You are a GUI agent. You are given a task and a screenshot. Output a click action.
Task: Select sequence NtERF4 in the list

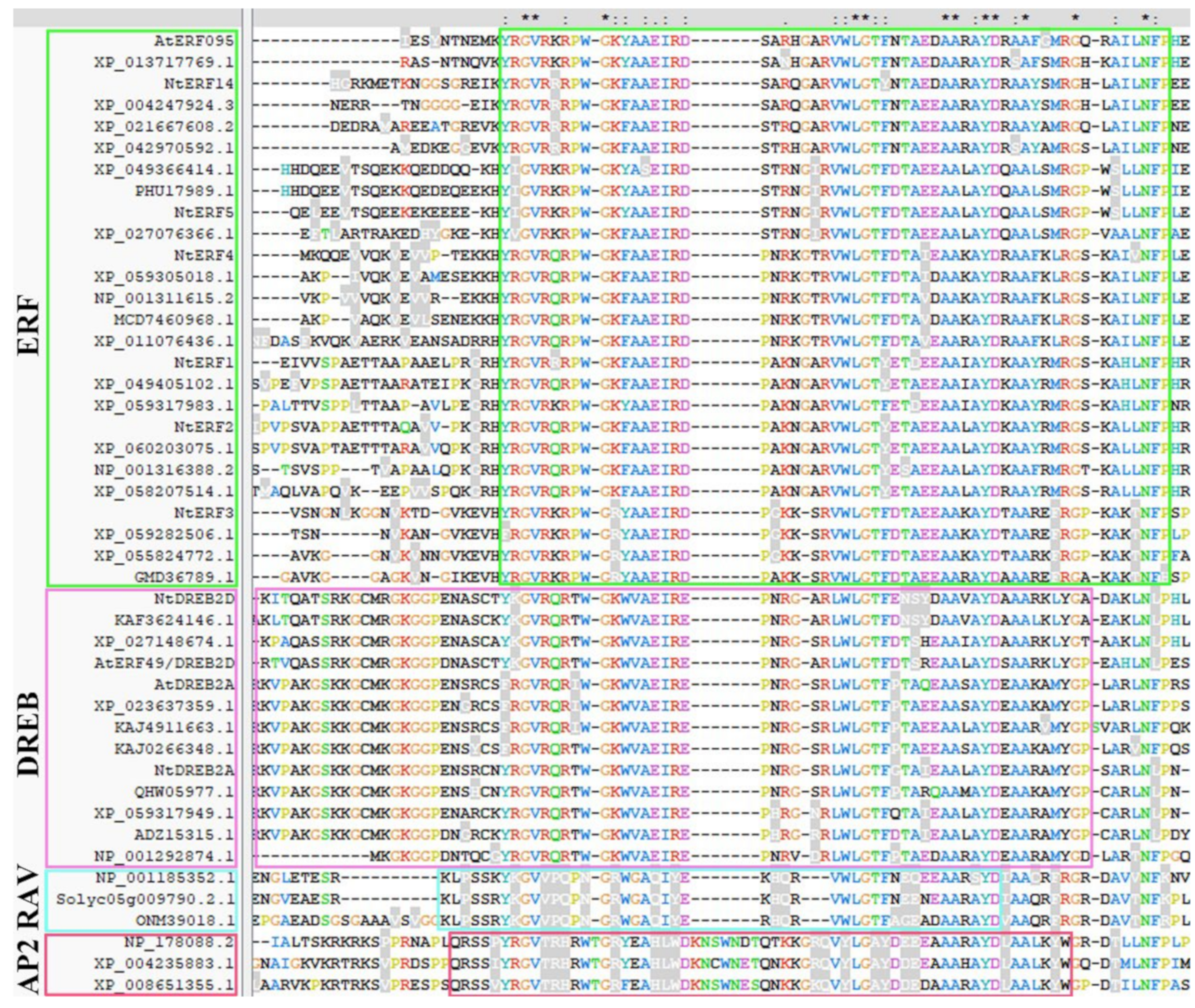pyautogui.click(x=204, y=256)
